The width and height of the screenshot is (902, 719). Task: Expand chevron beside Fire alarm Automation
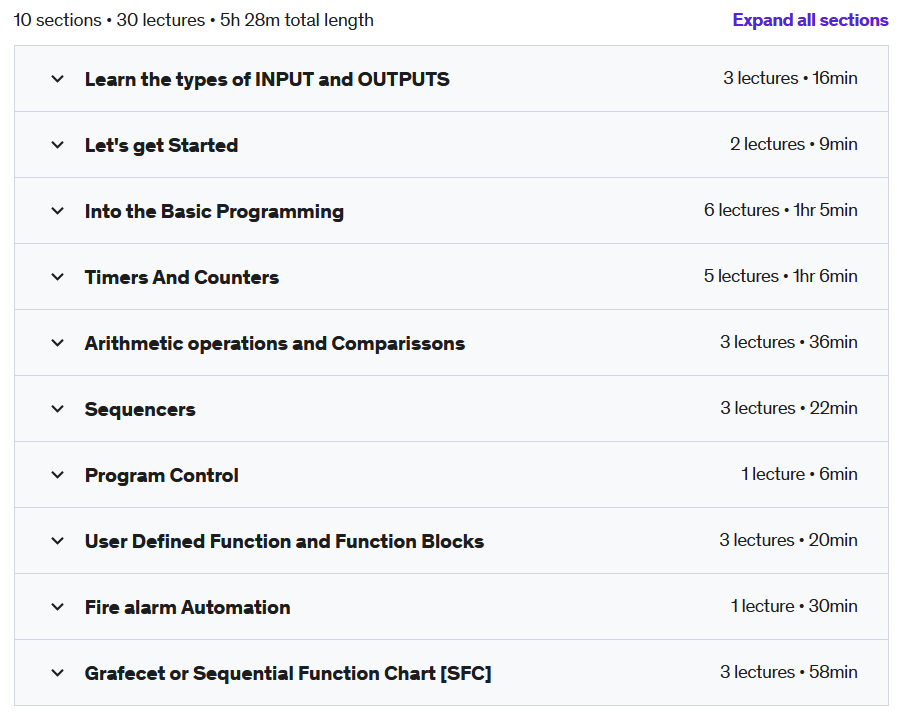pos(58,607)
